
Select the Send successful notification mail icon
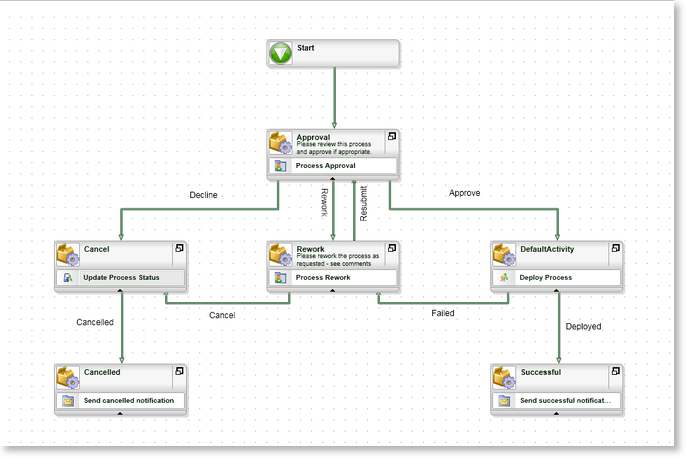click(504, 400)
